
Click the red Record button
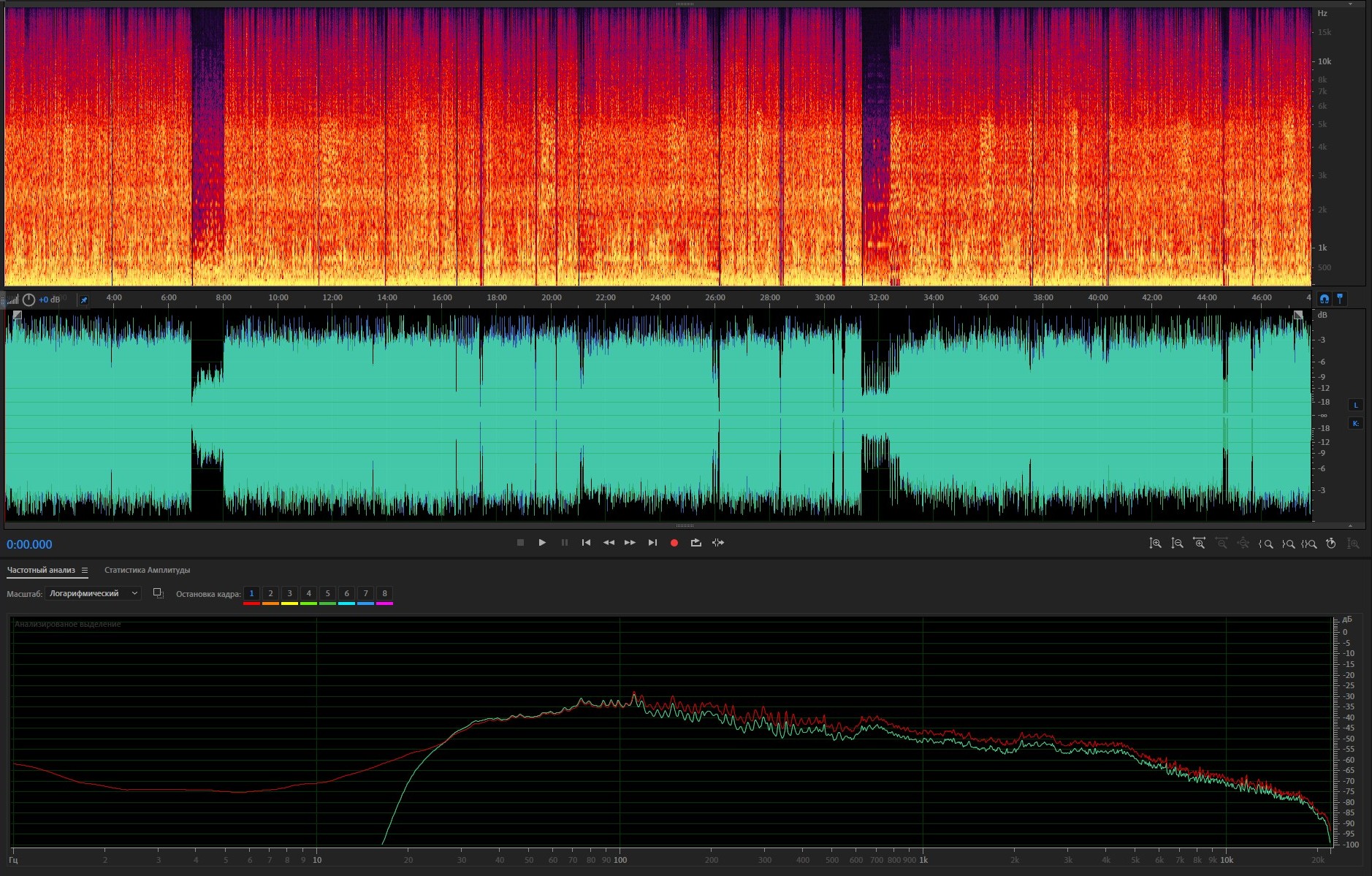[674, 543]
